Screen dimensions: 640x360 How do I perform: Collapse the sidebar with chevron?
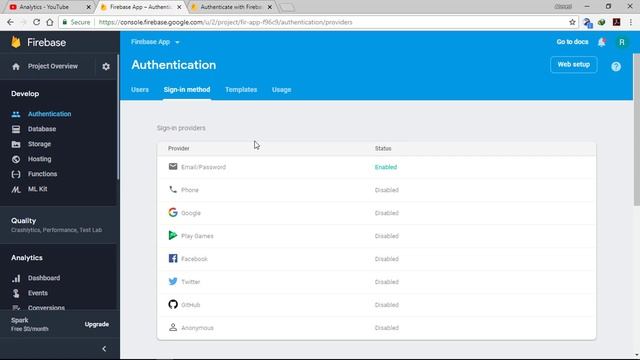[x=104, y=349]
